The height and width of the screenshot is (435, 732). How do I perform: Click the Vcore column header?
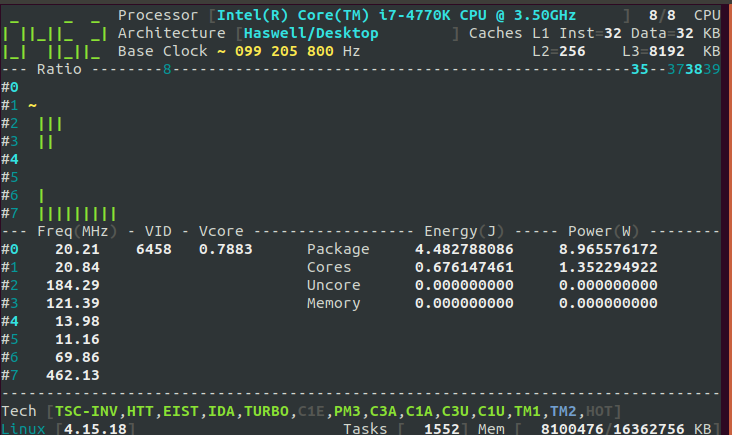point(221,232)
